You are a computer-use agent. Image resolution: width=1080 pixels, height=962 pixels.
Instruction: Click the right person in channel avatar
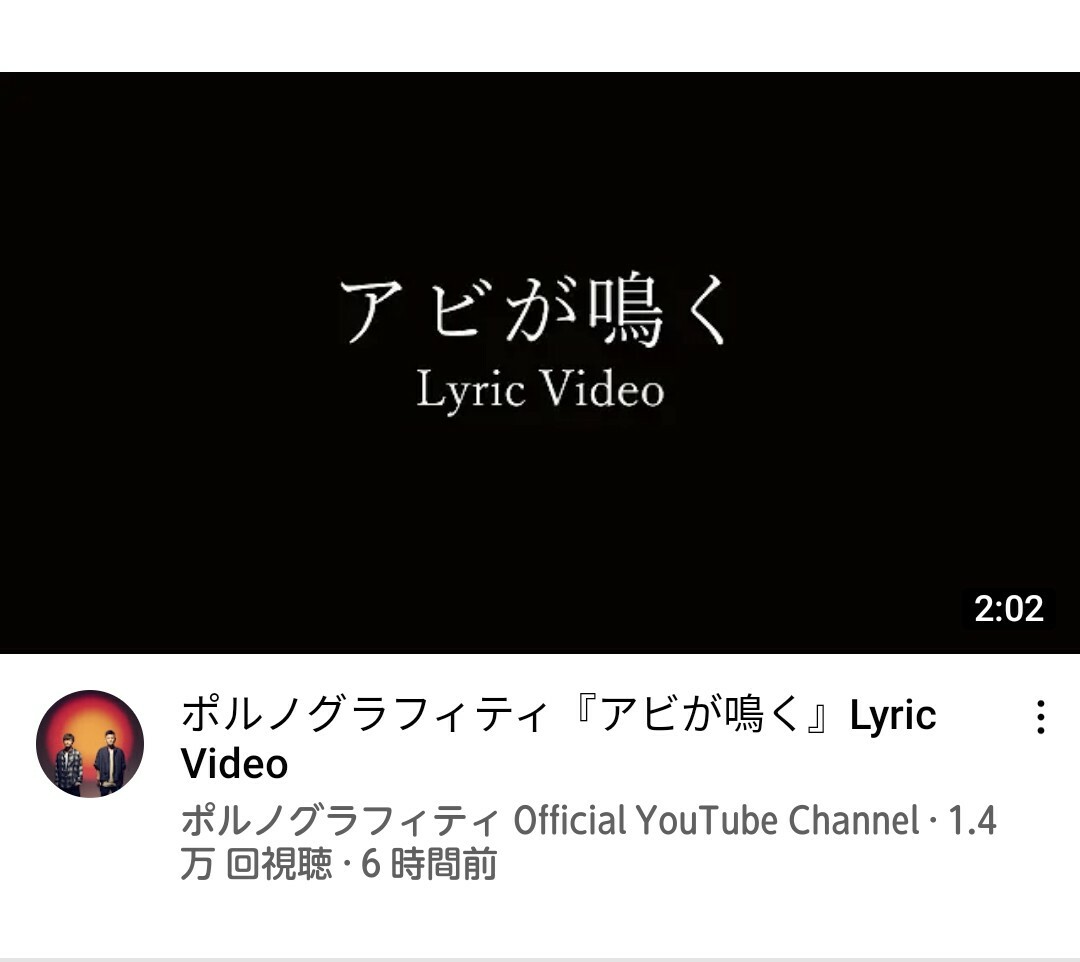click(x=109, y=760)
